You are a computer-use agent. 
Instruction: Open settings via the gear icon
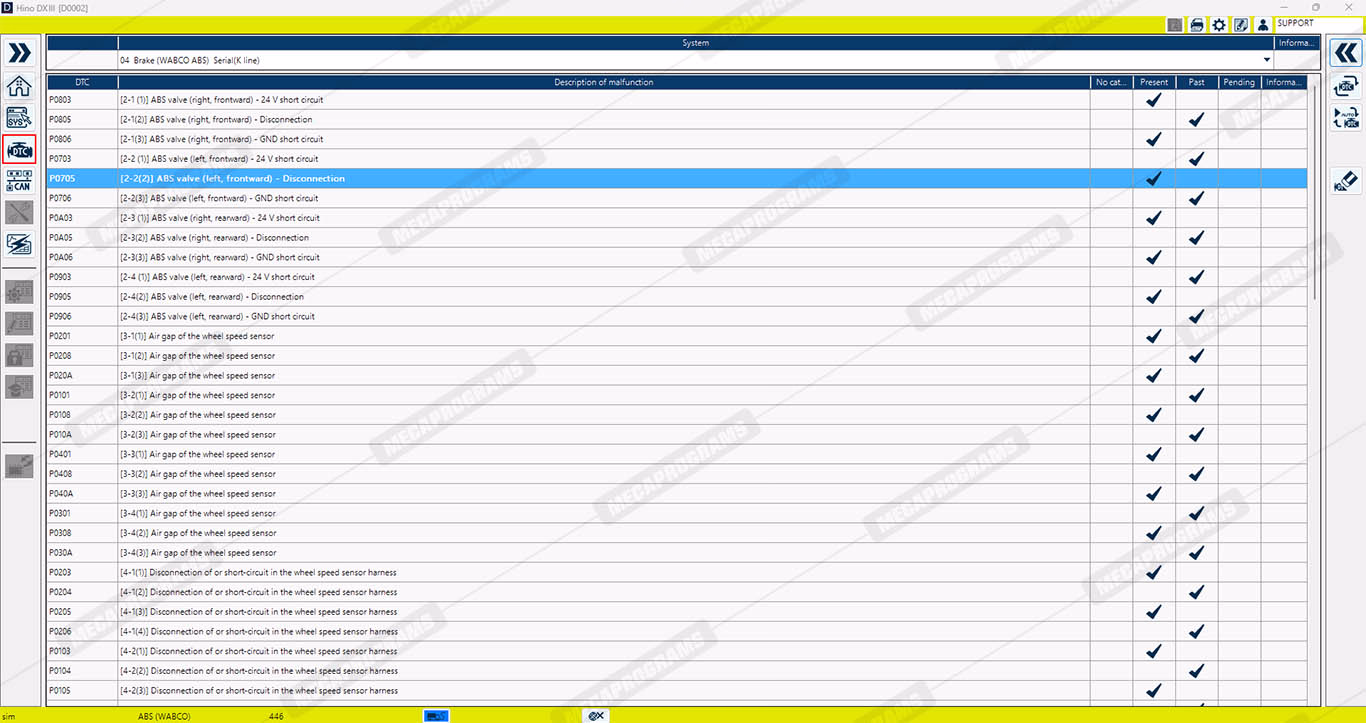pyautogui.click(x=1219, y=25)
